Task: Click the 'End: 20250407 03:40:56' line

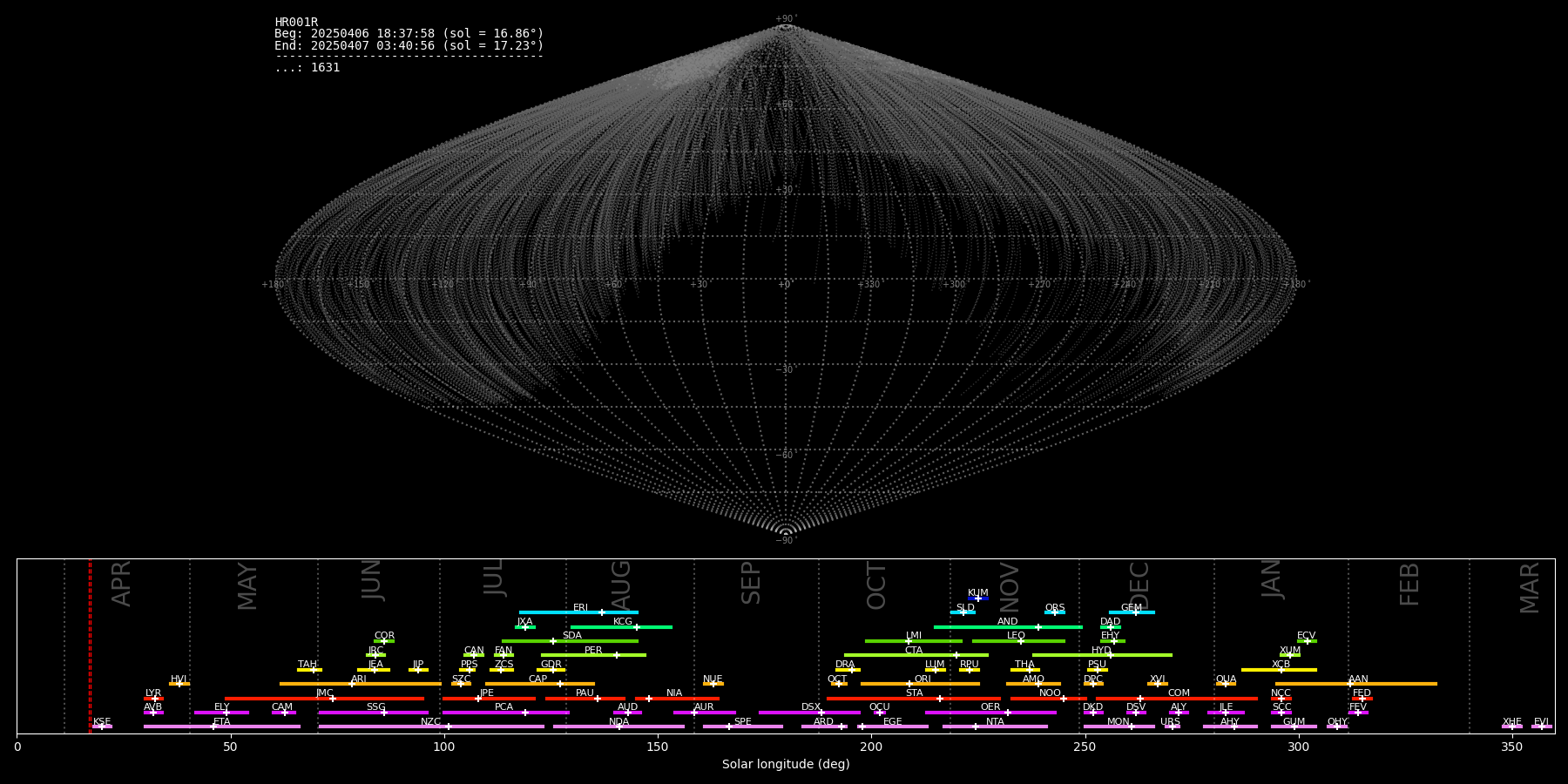Action: (x=409, y=45)
